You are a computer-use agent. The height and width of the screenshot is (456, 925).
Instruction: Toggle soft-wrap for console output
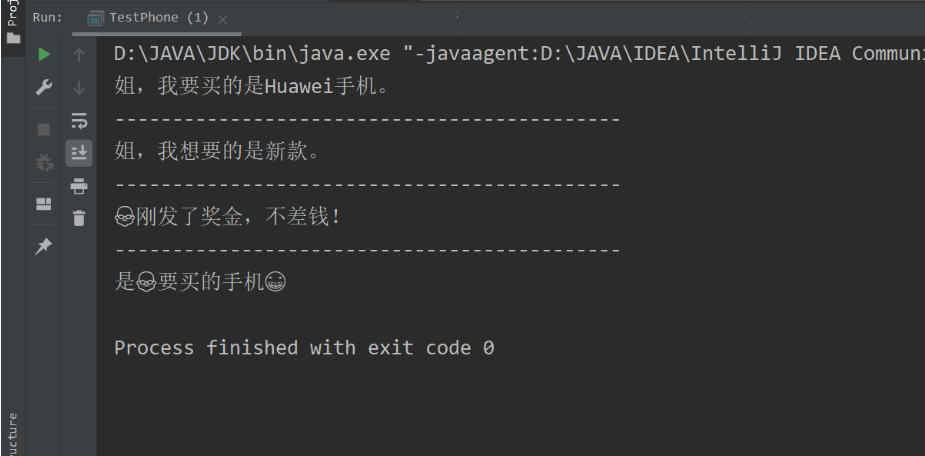[79, 121]
